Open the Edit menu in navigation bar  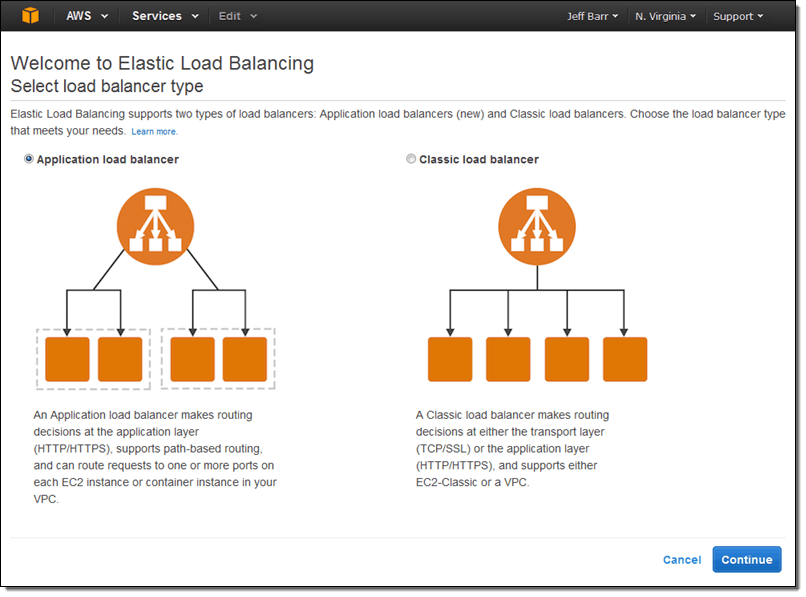[238, 16]
